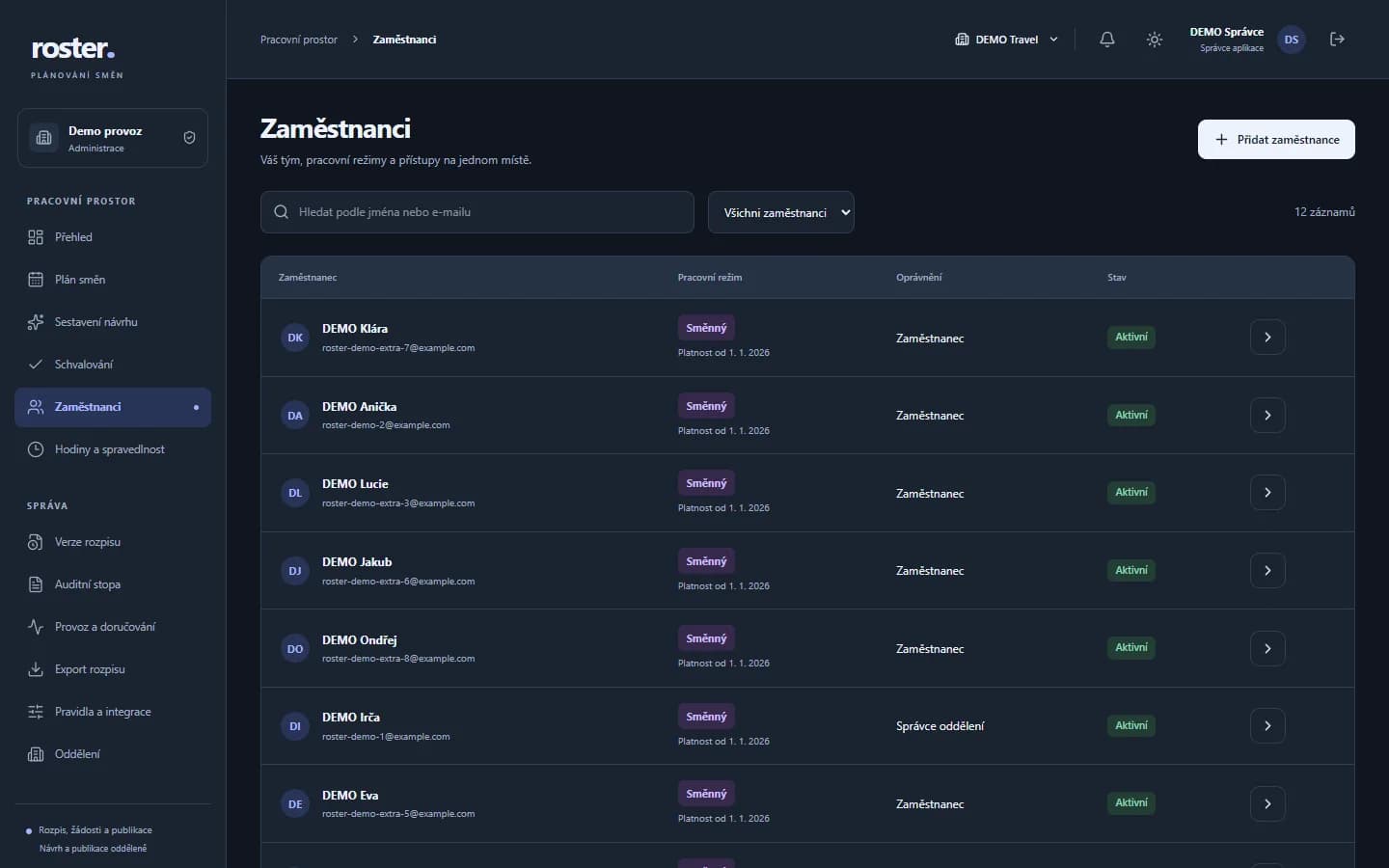Open the Všichni zaměstnanci filter dropdown
1389x868 pixels.
781,212
